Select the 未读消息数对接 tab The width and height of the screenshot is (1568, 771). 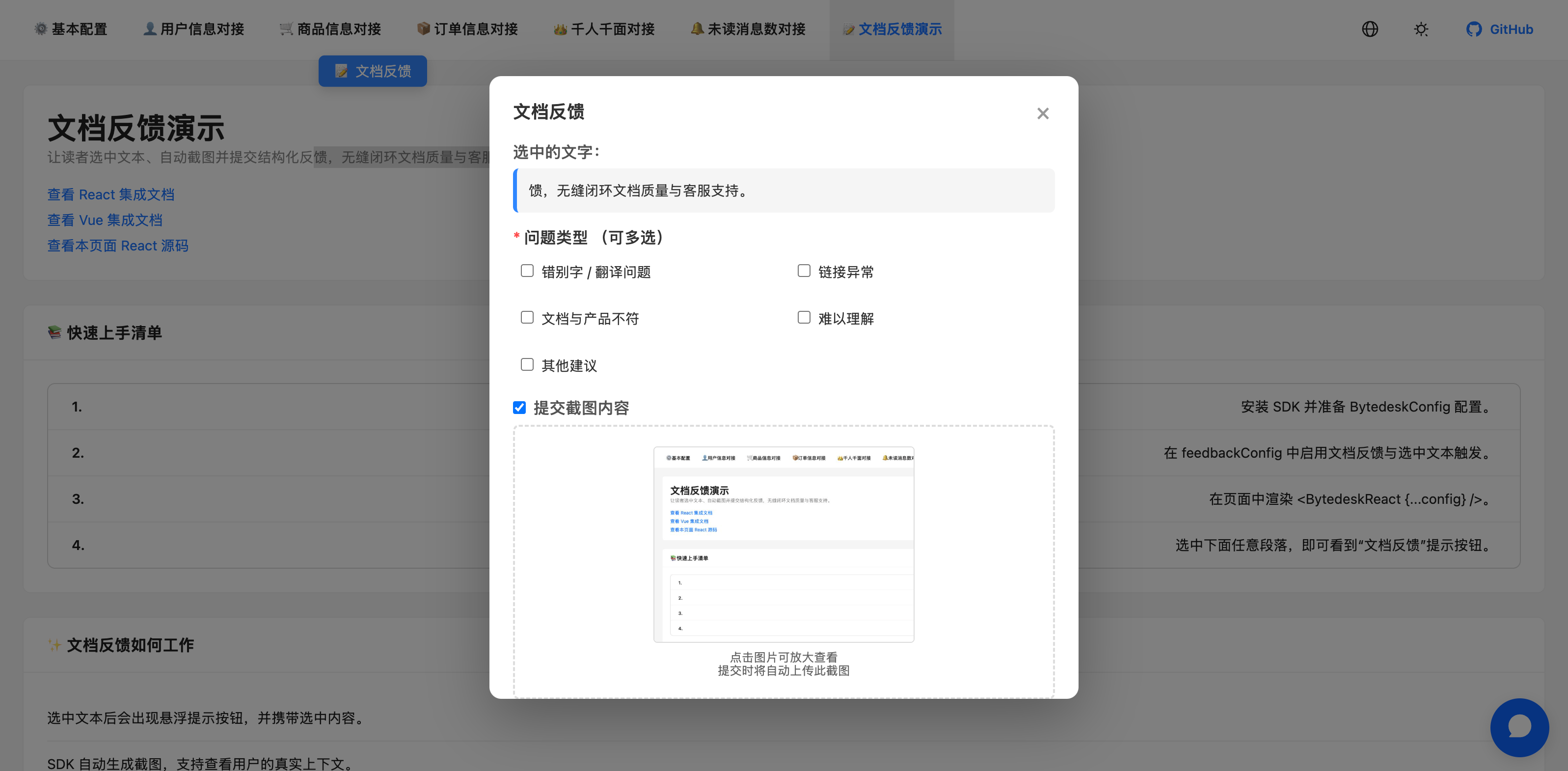click(748, 29)
